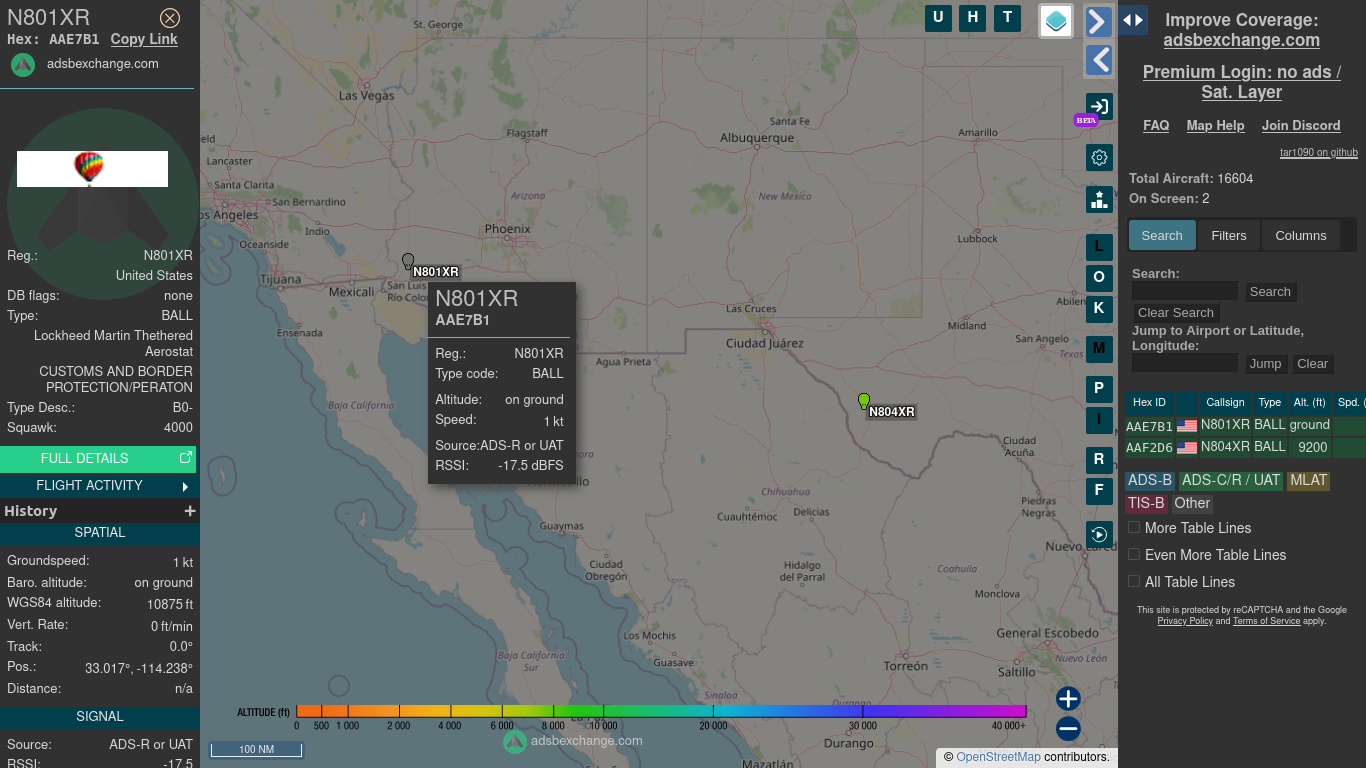Viewport: 1366px width, 768px height.
Task: Close the N801XR aircraft info panel
Action: (x=170, y=18)
